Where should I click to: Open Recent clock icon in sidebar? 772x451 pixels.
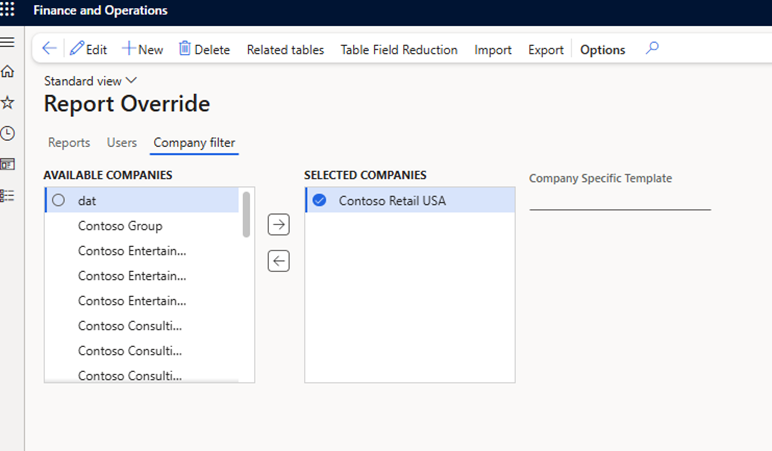[8, 133]
